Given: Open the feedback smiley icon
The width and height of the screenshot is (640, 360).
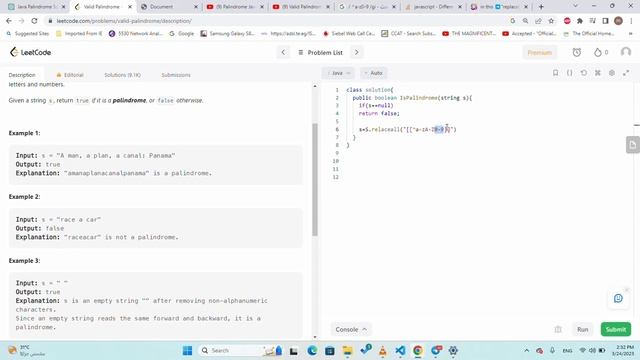Looking at the screenshot, I should (x=618, y=298).
